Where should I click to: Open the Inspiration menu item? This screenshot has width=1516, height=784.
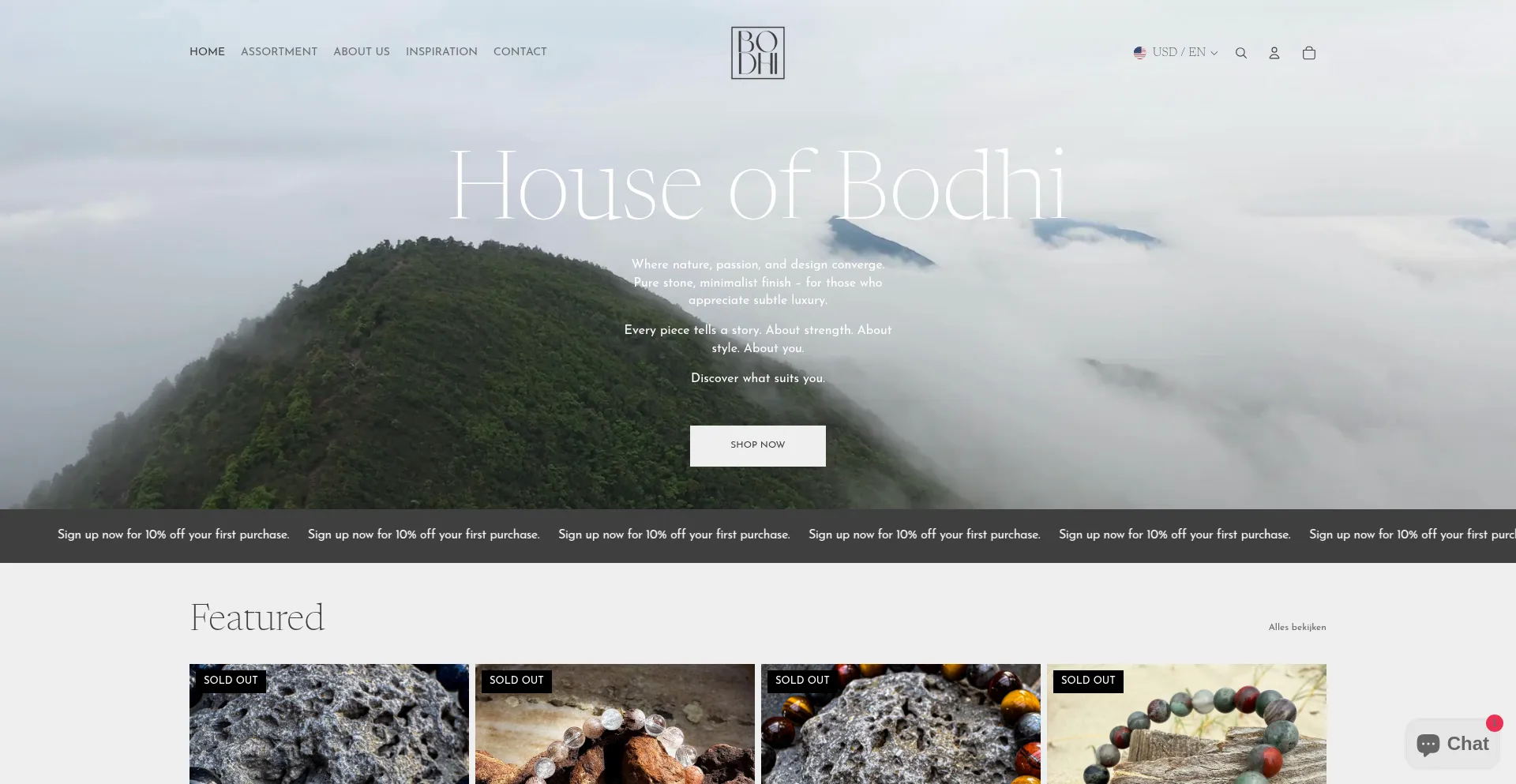[x=441, y=51]
